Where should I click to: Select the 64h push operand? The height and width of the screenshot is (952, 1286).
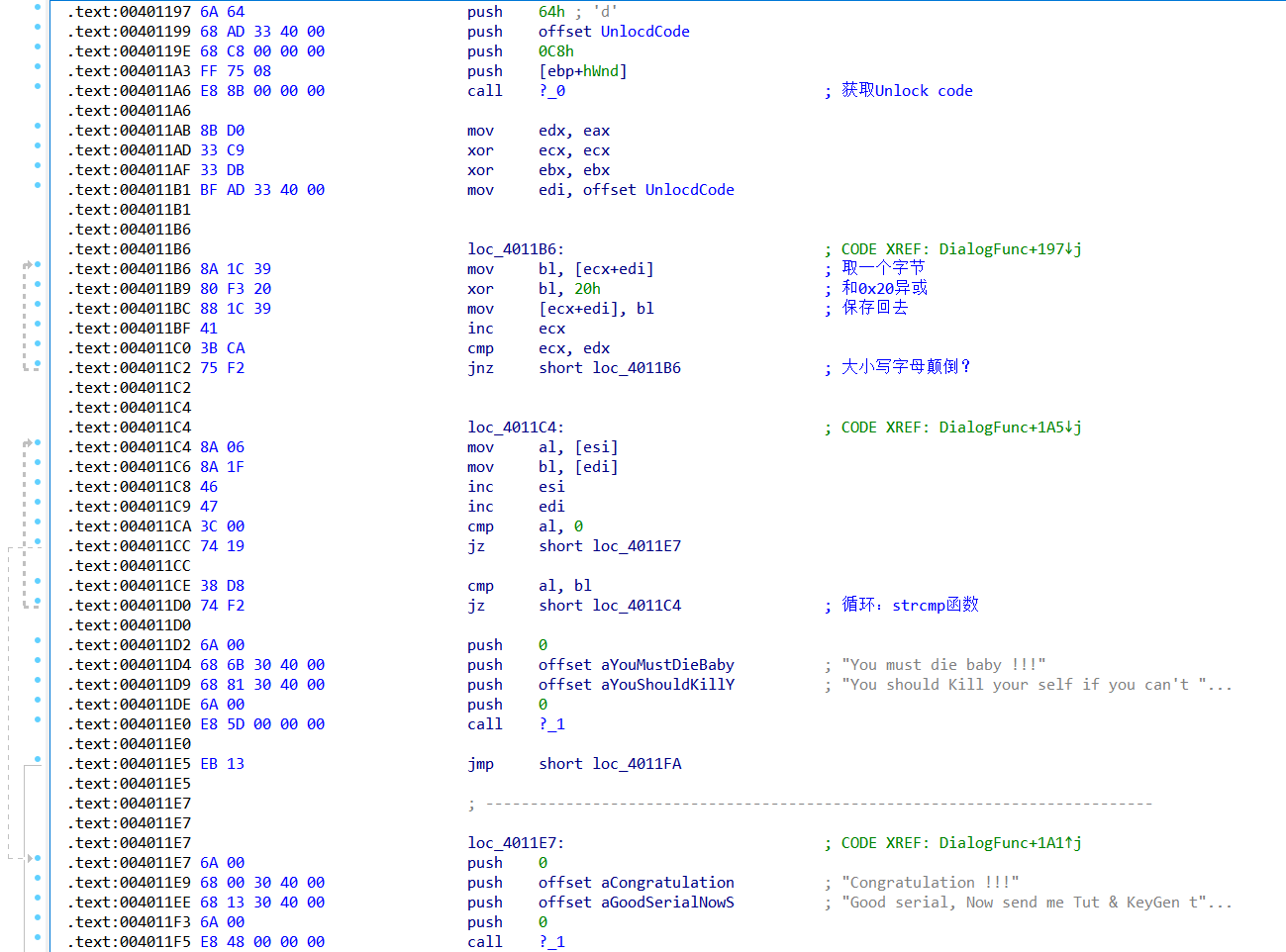point(552,12)
